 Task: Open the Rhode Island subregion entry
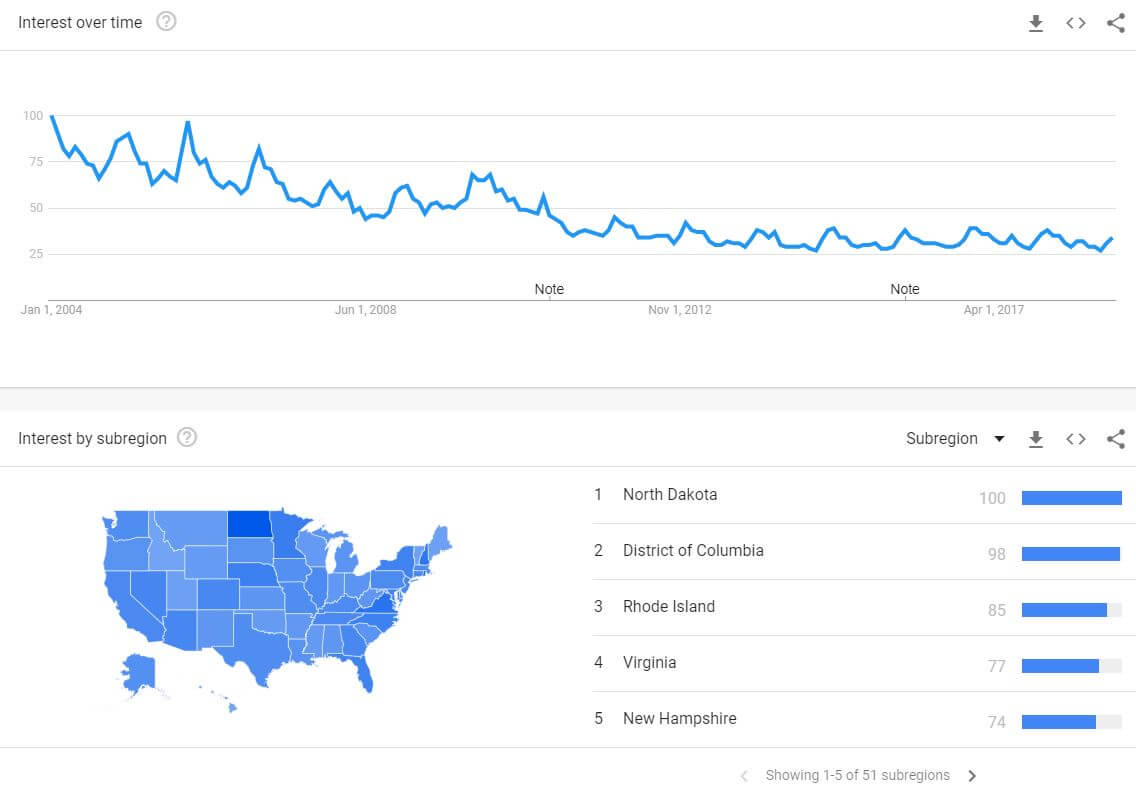tap(669, 607)
